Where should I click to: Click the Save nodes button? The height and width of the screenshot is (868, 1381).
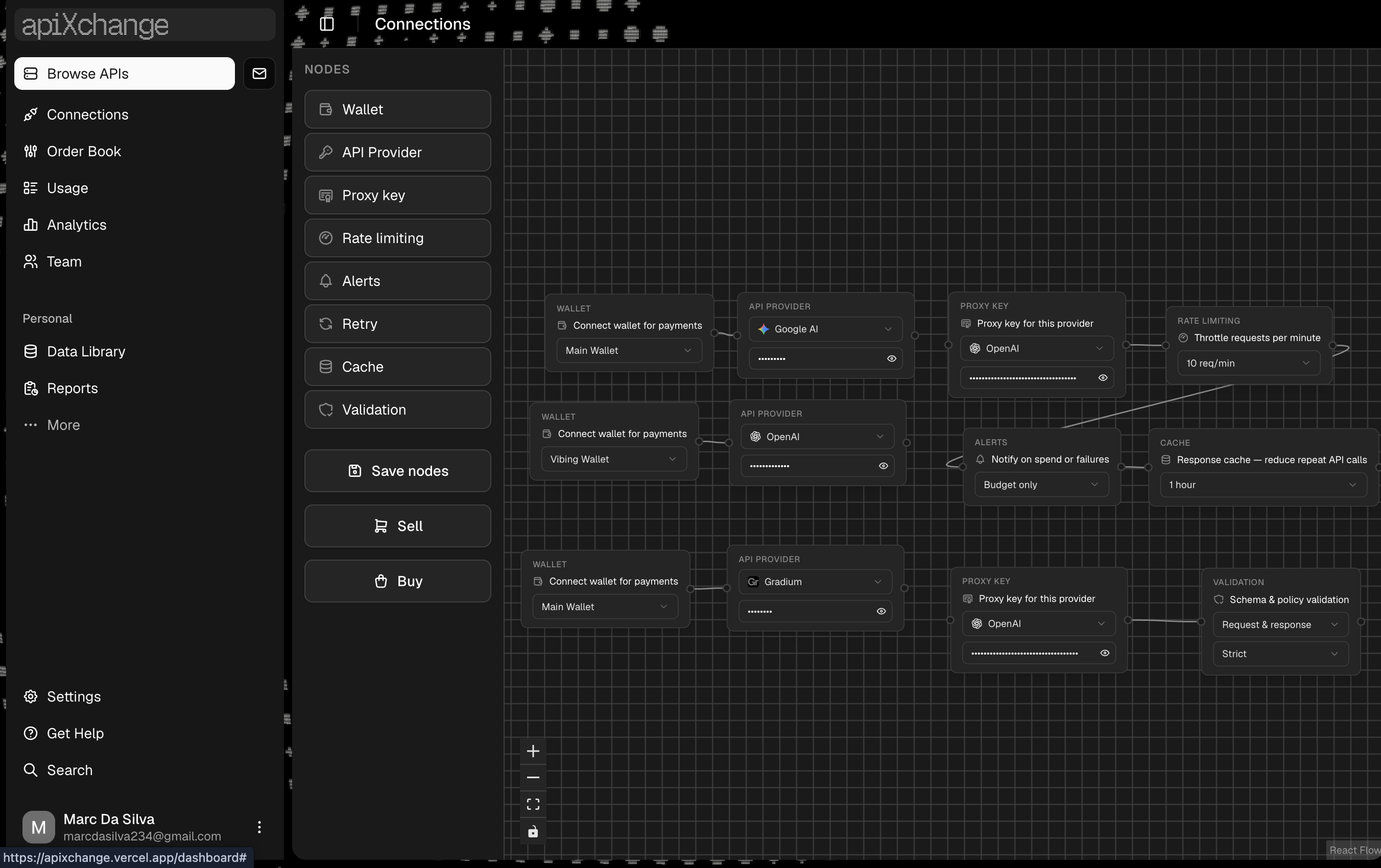397,471
